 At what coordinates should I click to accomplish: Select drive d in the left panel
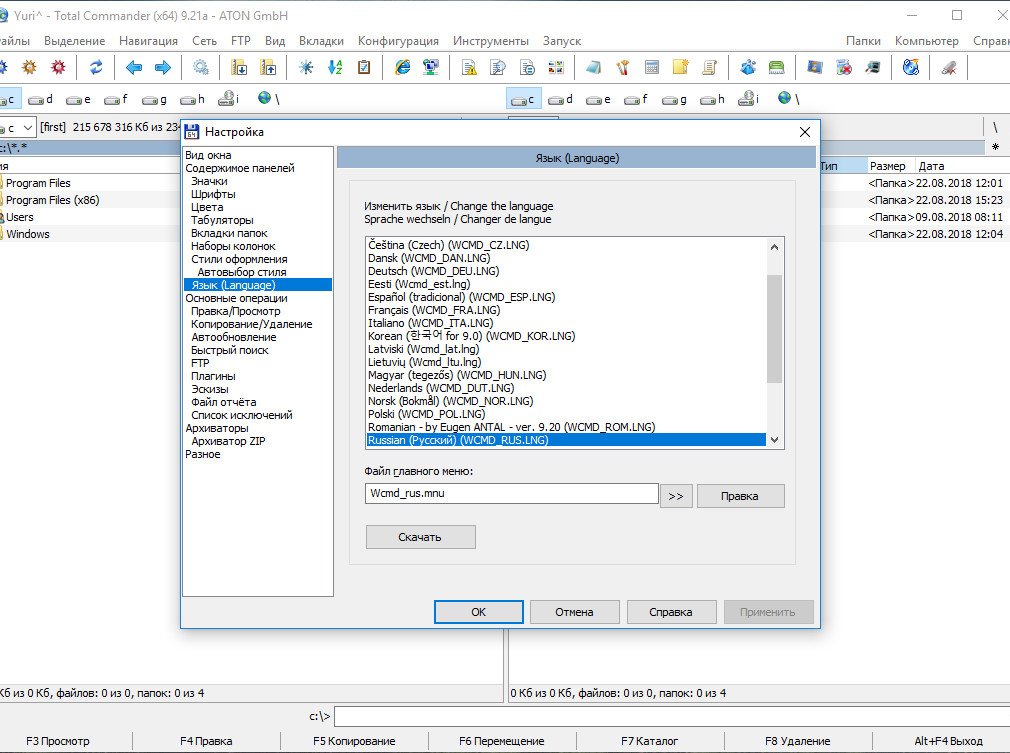41,99
